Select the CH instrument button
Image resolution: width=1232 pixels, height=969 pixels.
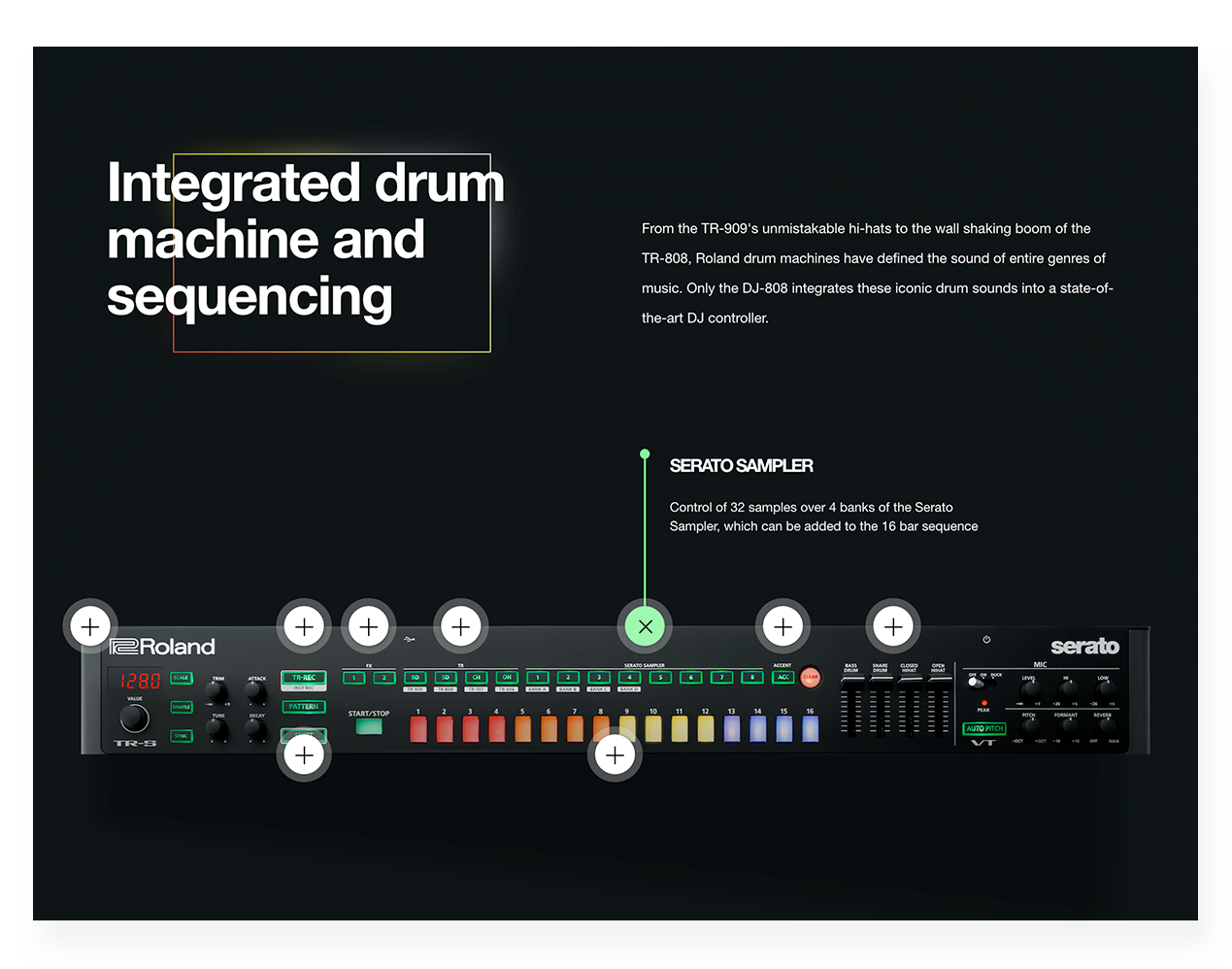(477, 678)
